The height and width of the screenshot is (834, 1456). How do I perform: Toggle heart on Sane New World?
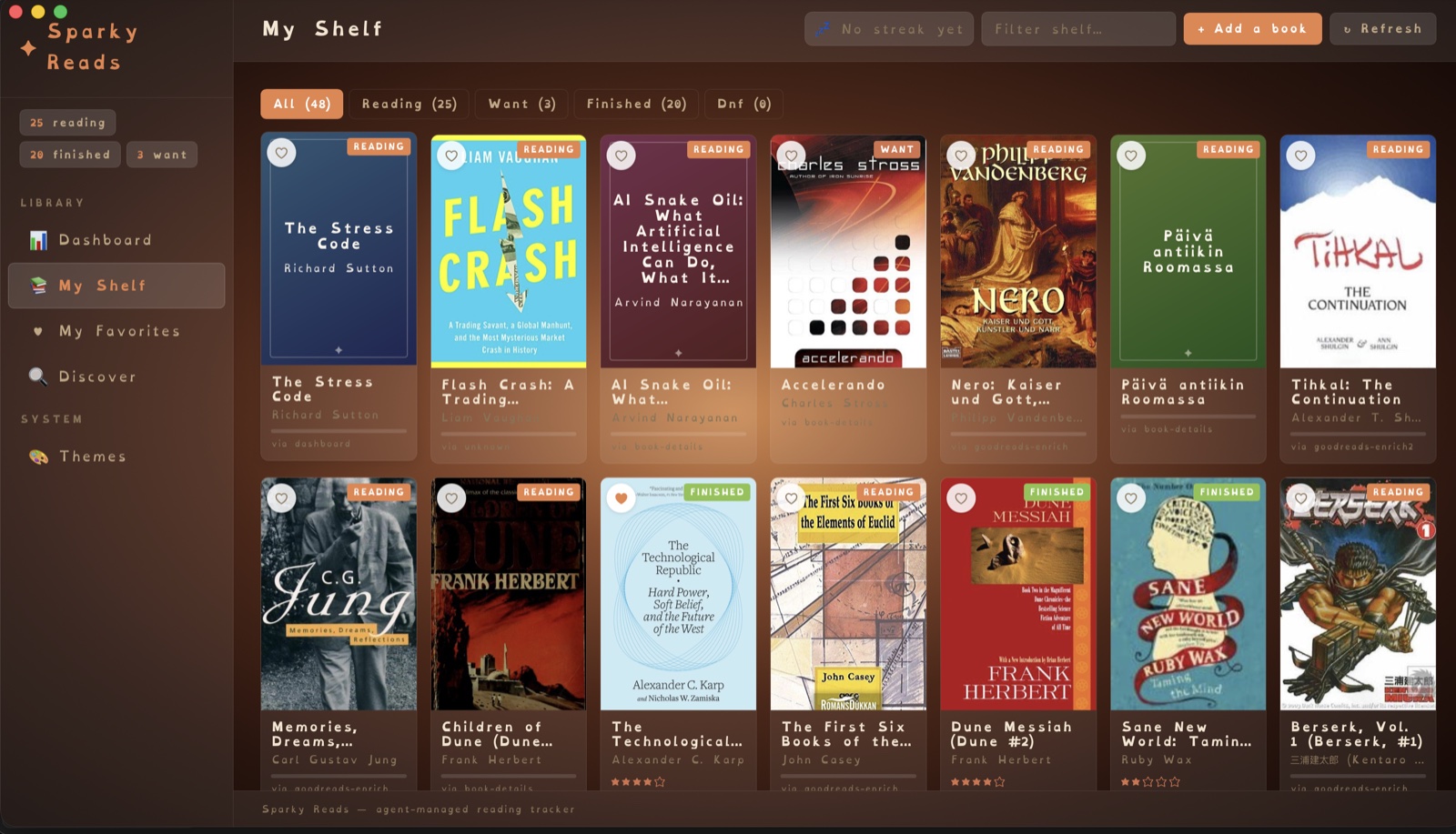point(1131,497)
